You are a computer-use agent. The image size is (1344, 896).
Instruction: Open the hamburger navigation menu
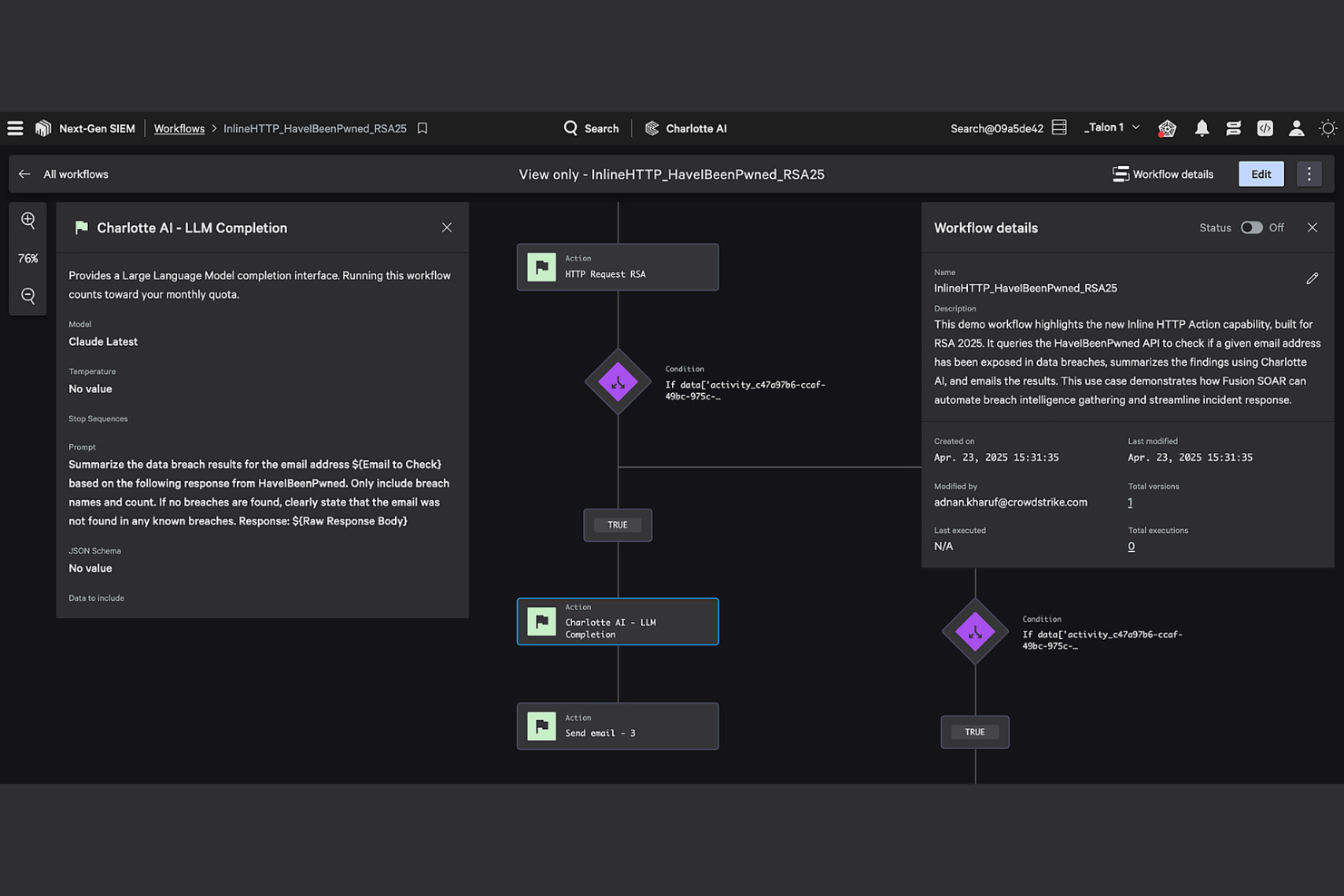tap(15, 128)
